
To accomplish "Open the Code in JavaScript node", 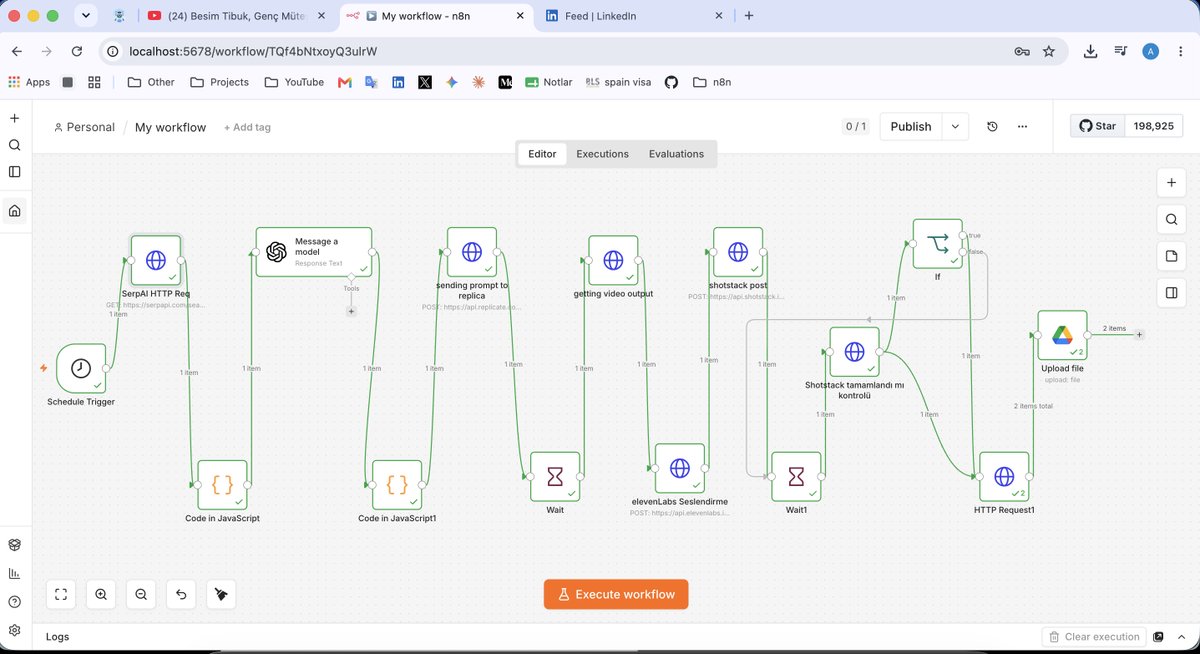I will coord(222,485).
